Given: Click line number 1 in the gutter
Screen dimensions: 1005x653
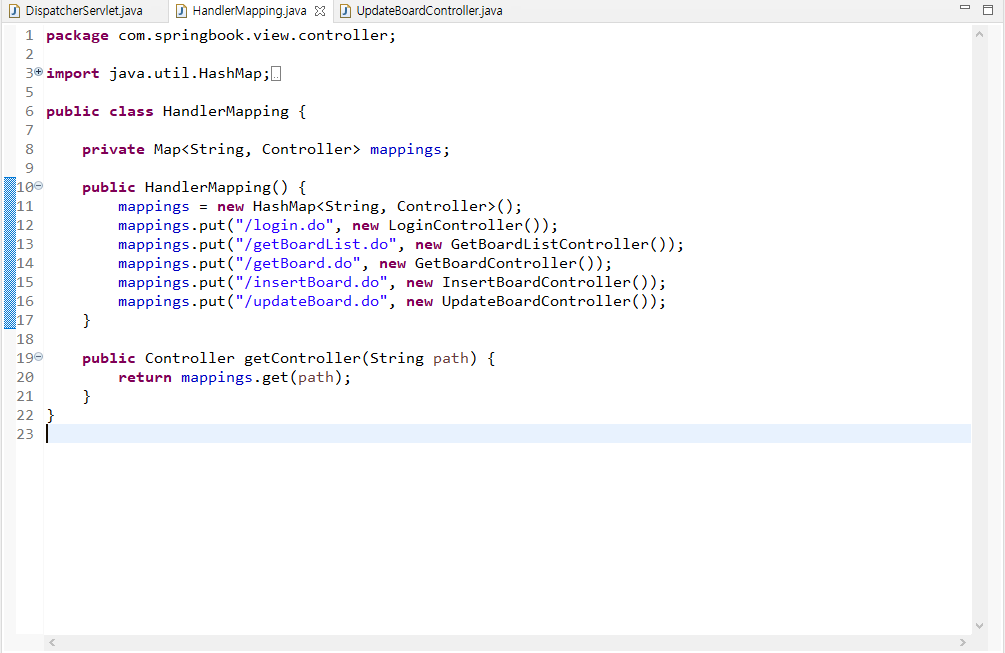Looking at the screenshot, I should [x=29, y=35].
